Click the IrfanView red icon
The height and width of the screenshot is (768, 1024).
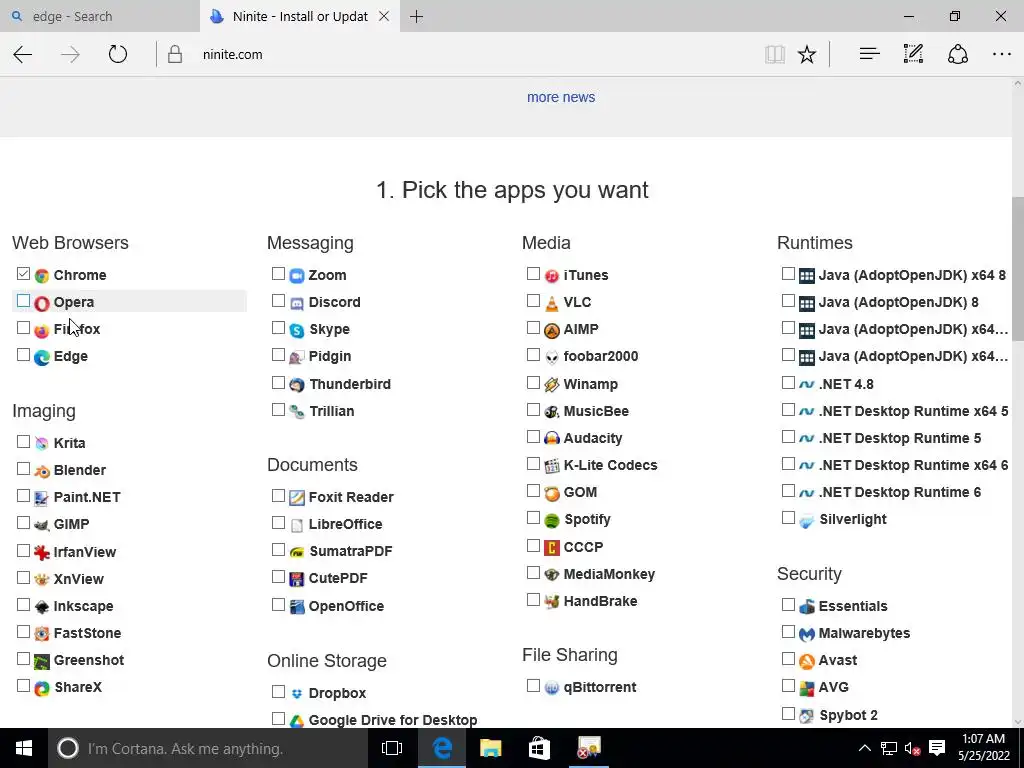tap(42, 552)
